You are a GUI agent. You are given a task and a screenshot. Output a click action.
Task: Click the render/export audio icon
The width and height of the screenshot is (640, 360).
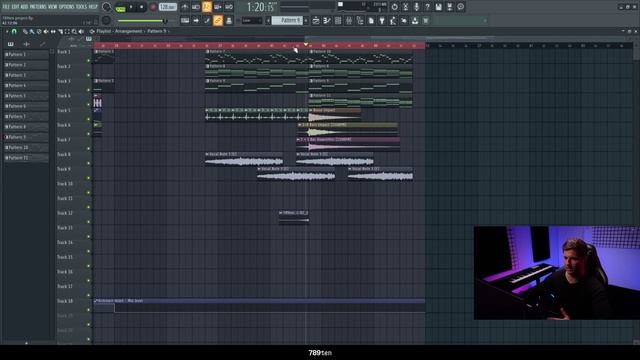point(449,7)
